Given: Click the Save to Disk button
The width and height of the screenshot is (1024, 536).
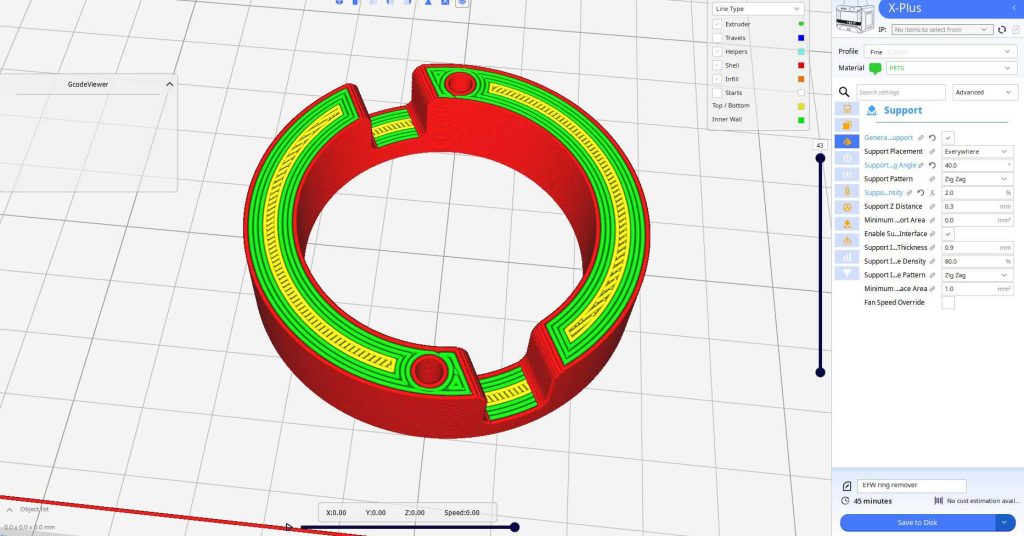Looking at the screenshot, I should click(918, 522).
